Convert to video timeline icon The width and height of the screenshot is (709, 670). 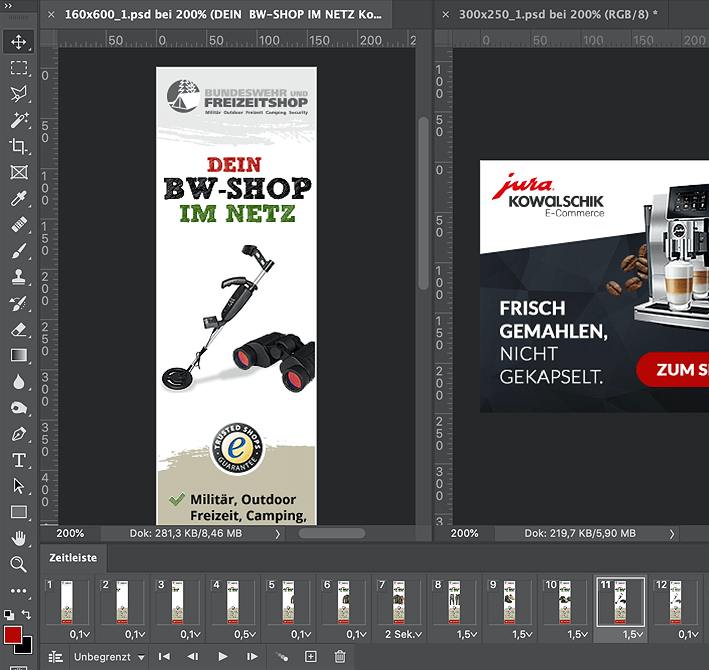click(x=55, y=657)
